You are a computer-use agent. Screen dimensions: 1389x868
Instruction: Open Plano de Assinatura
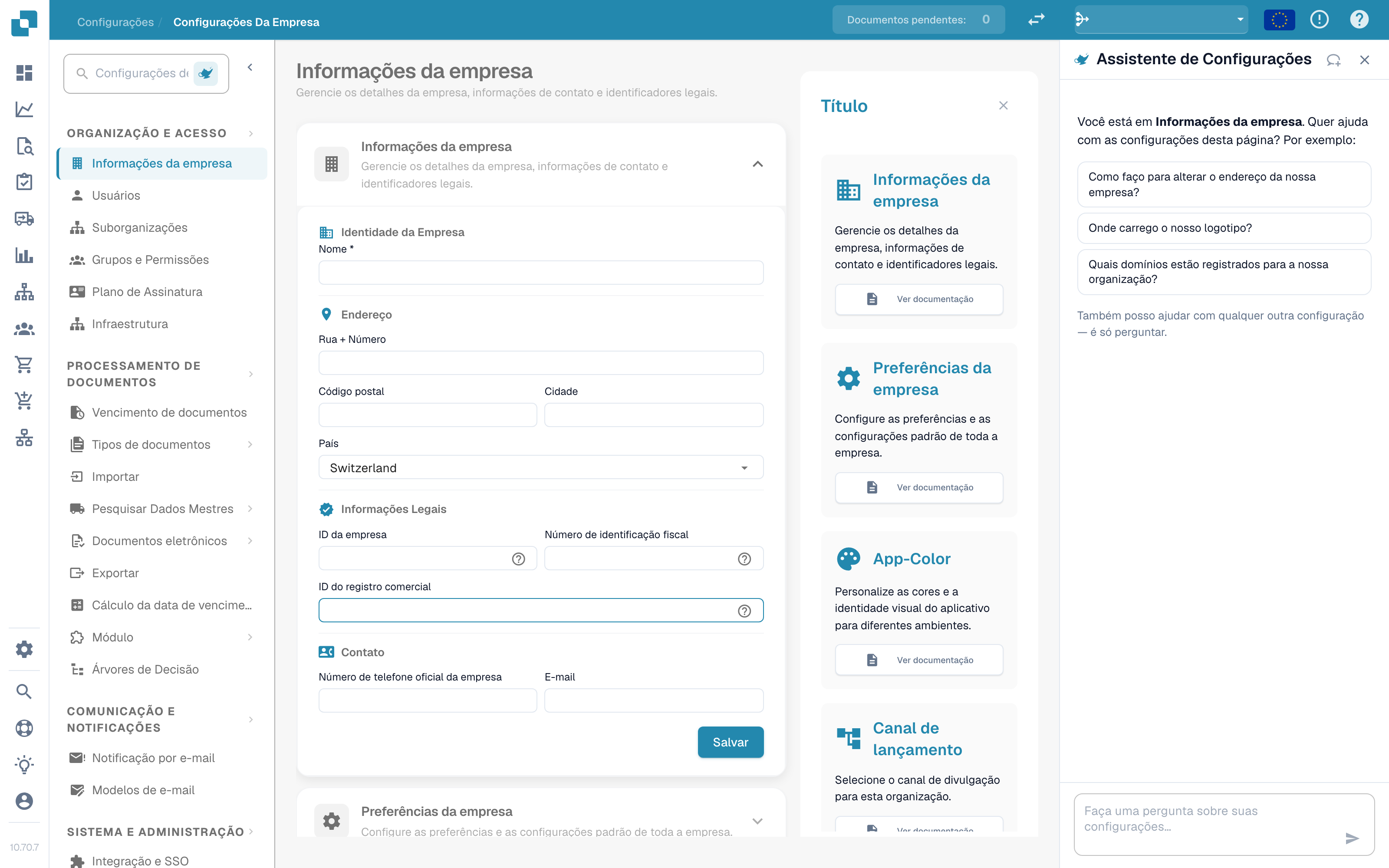point(162,292)
